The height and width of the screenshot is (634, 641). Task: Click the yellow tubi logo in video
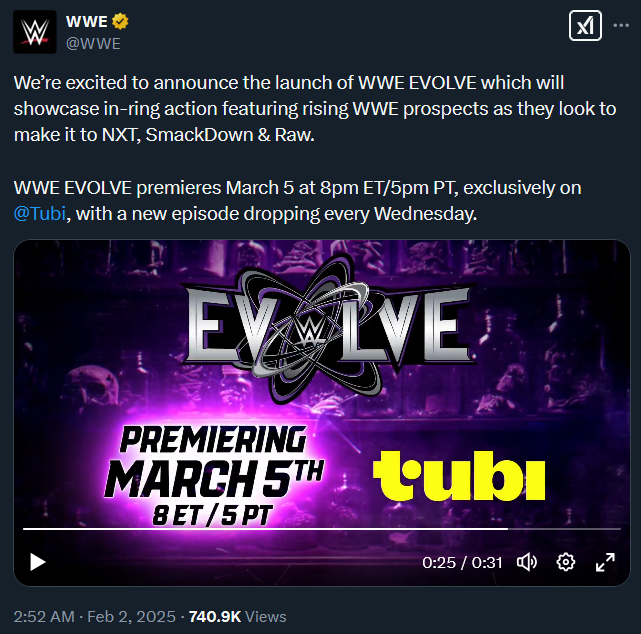(x=459, y=476)
